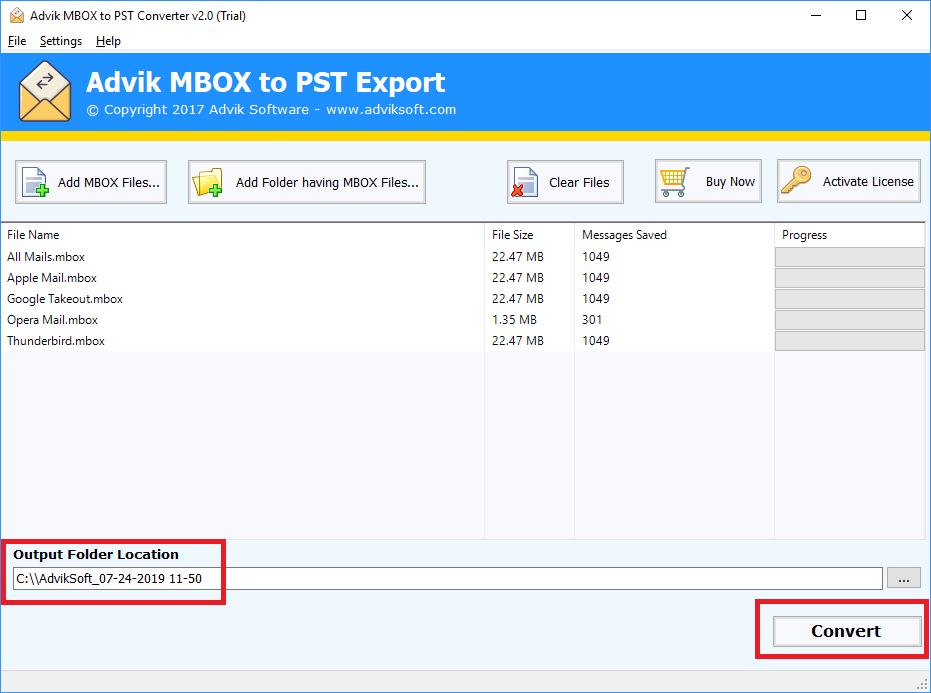This screenshot has width=931, height=693.
Task: Click the Add MBOX Files document icon
Action: click(x=35, y=182)
